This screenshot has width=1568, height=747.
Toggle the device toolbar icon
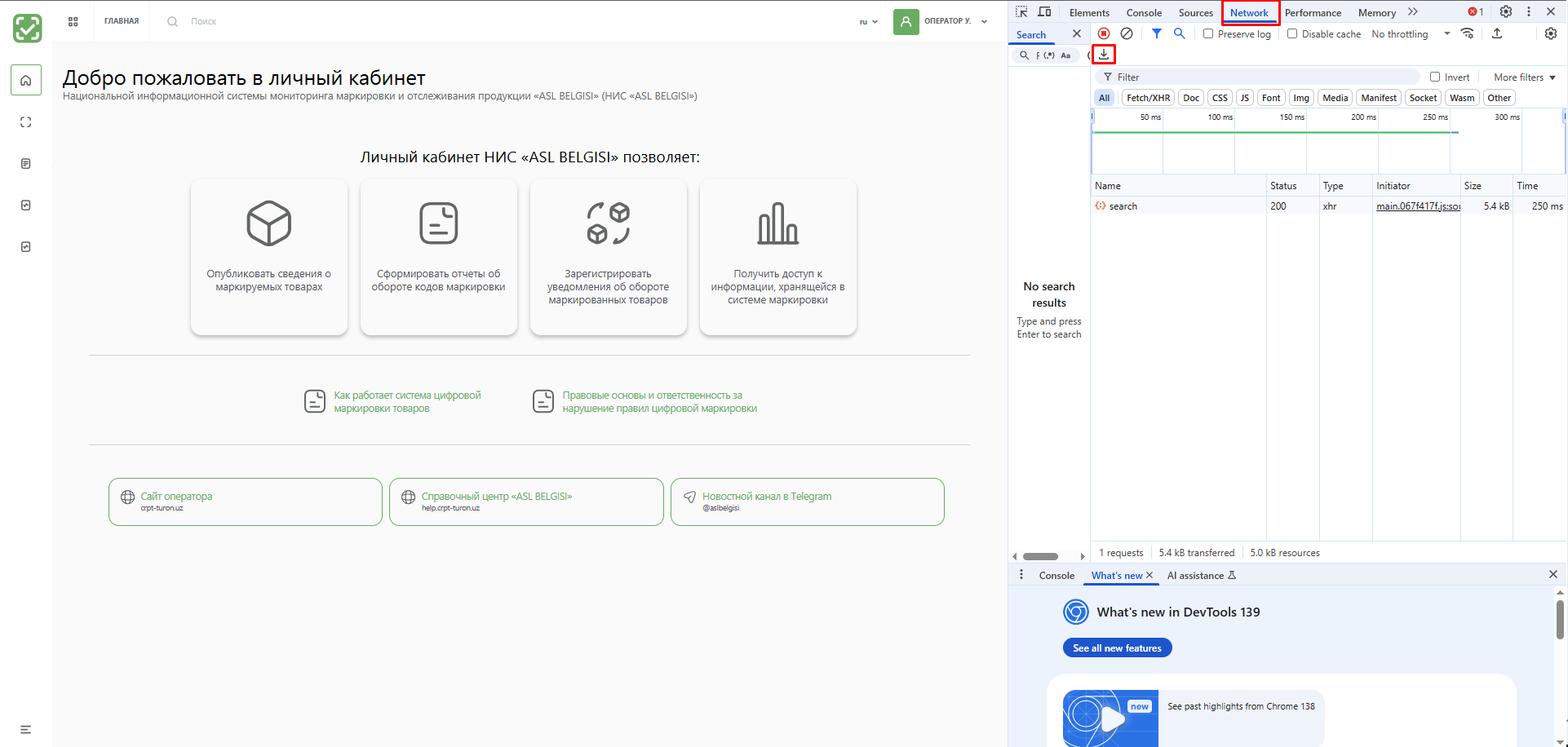click(1044, 12)
